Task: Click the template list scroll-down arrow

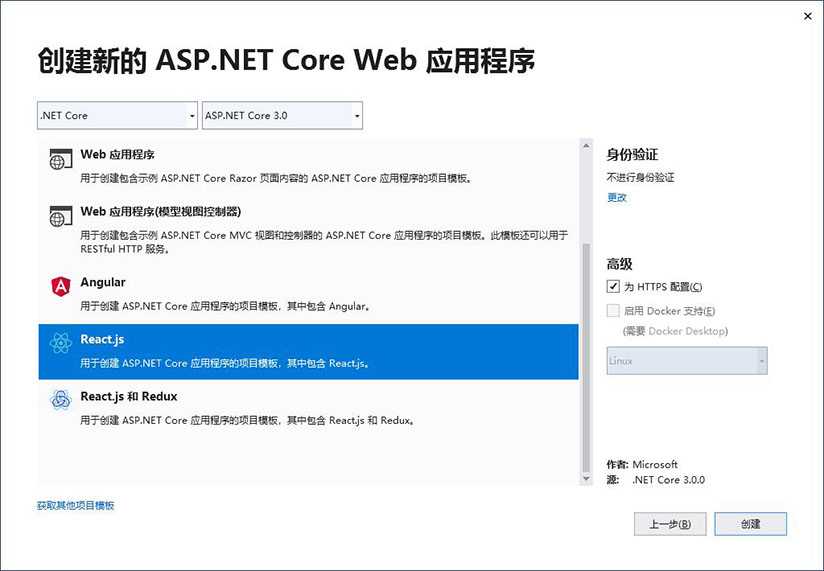Action: (586, 479)
